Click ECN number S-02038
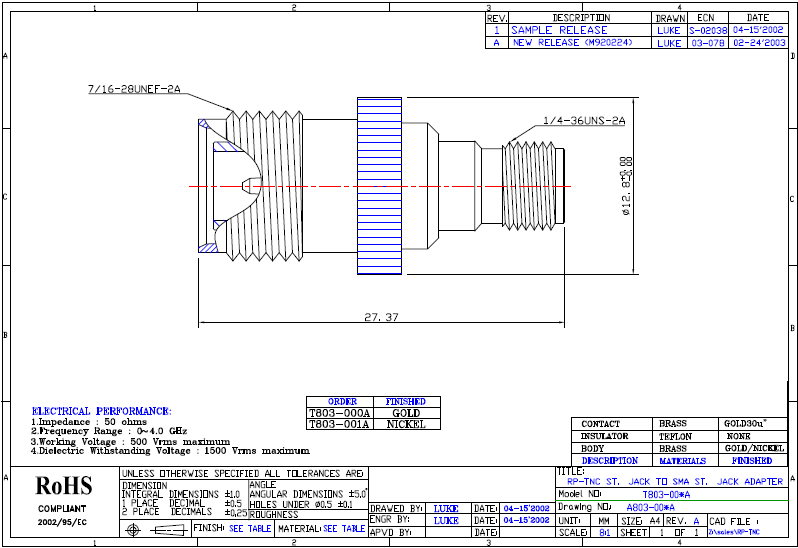This screenshot has height=548, width=798. [x=706, y=31]
